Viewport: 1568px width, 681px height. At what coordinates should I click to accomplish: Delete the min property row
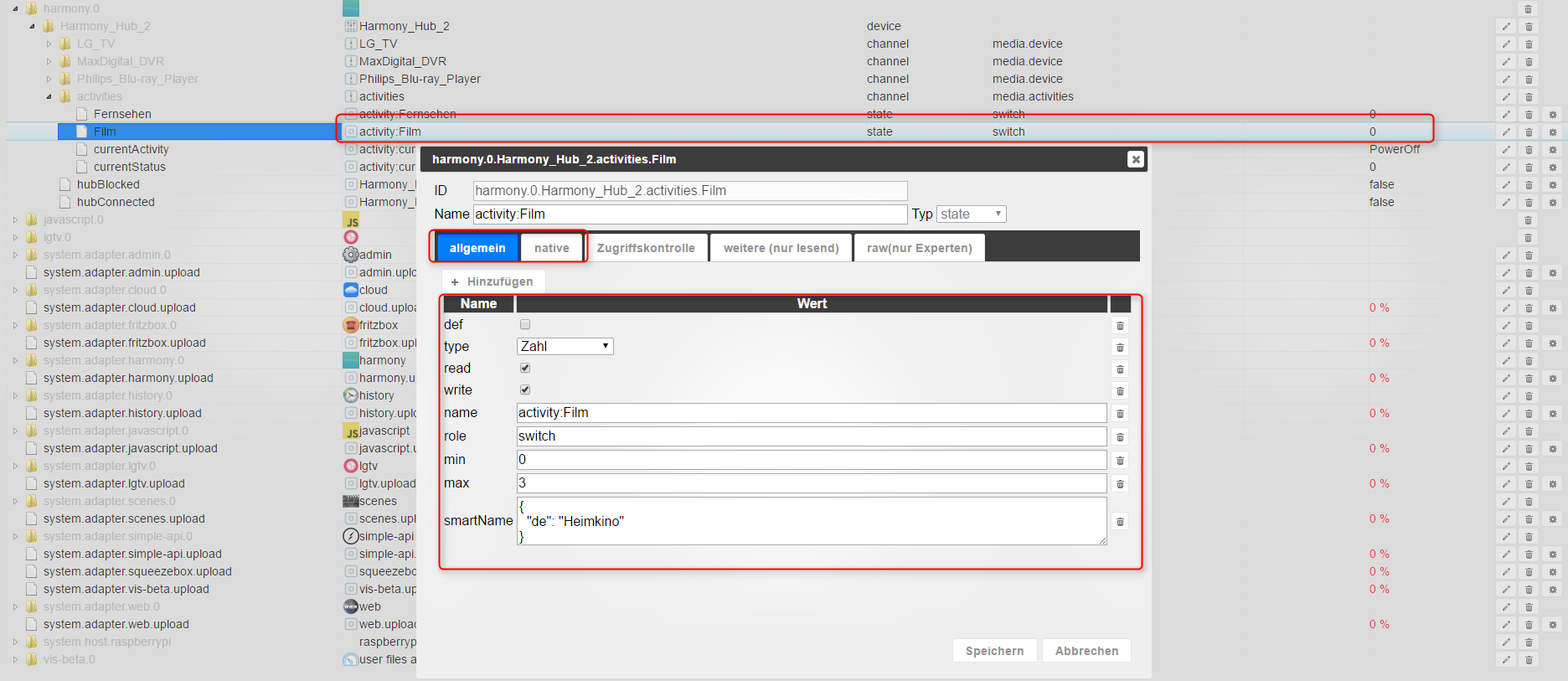[x=1120, y=460]
